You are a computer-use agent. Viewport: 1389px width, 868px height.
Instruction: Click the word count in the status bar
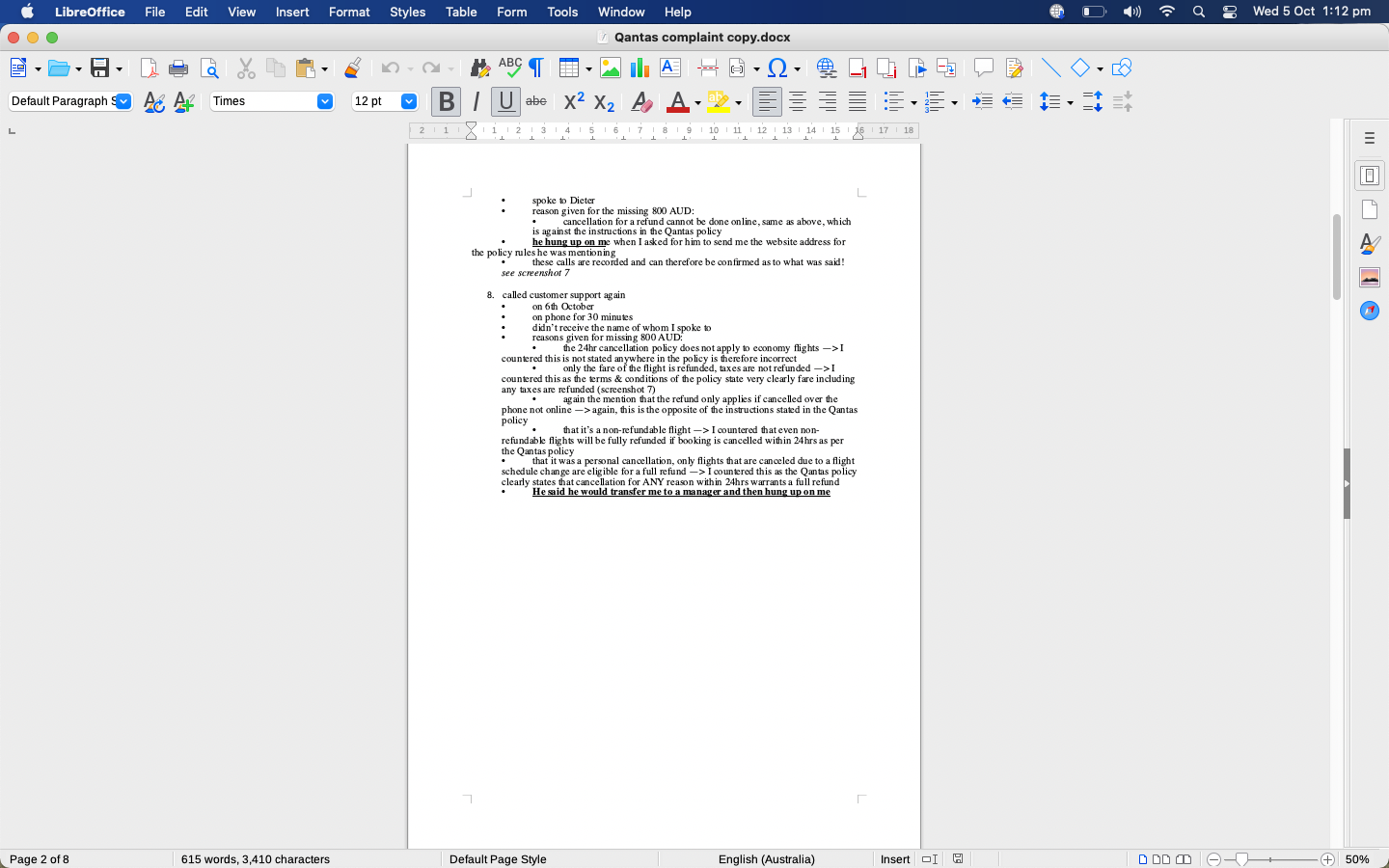255,859
